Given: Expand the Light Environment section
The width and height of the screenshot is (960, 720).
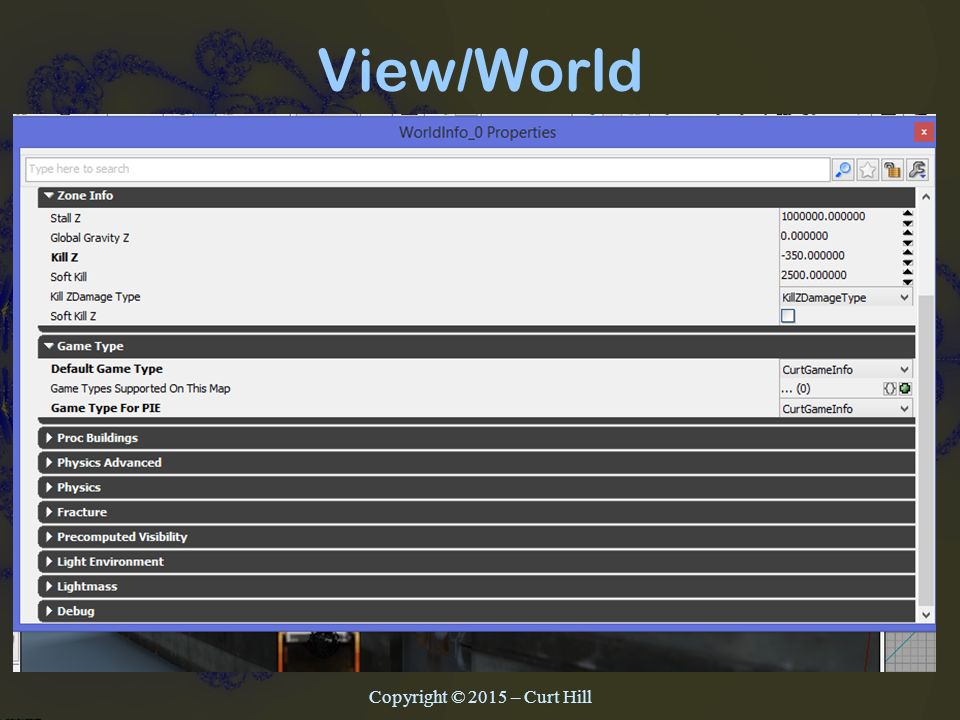Looking at the screenshot, I should [476, 561].
